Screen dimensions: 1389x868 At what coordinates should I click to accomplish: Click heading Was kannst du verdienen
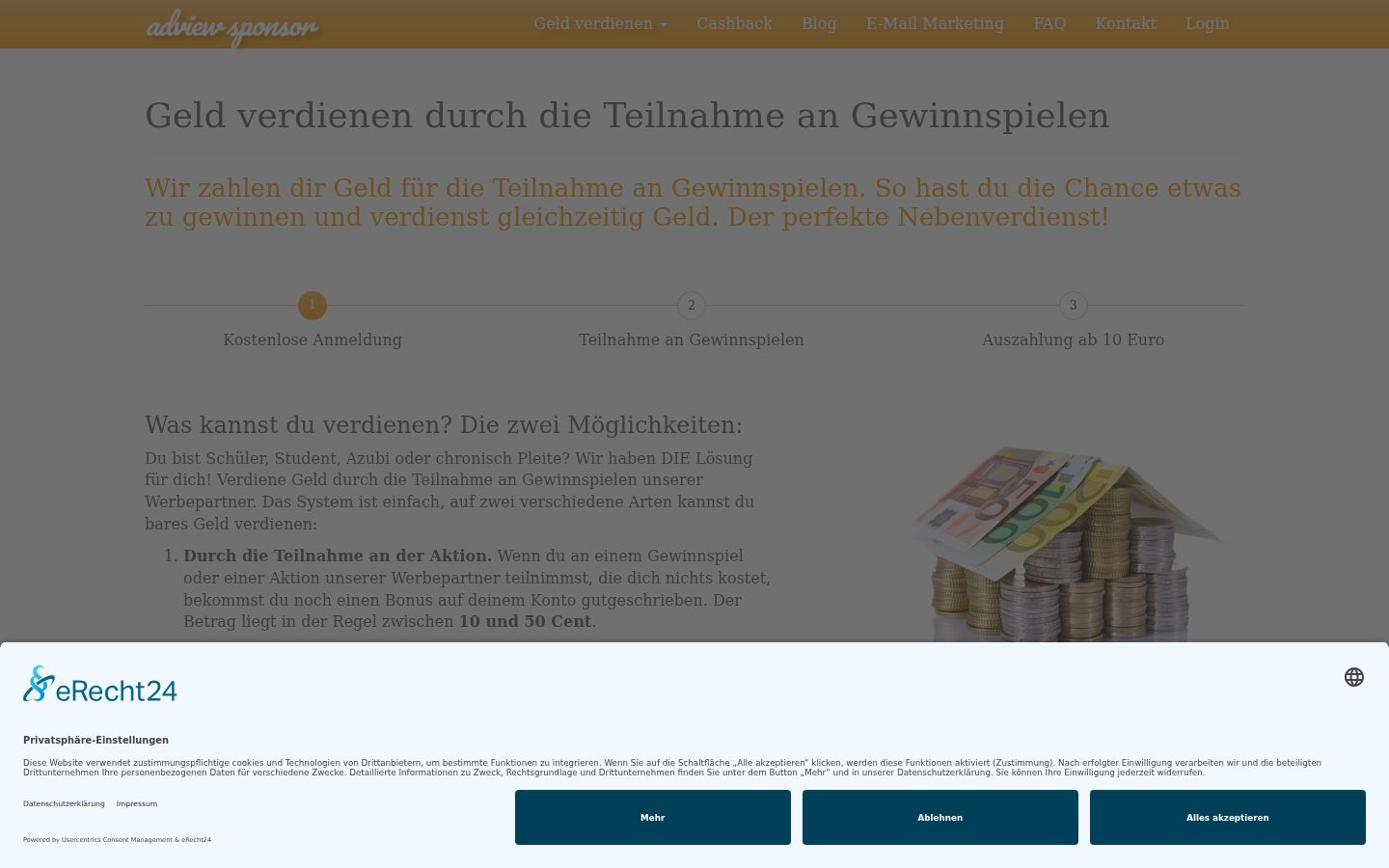pos(444,425)
